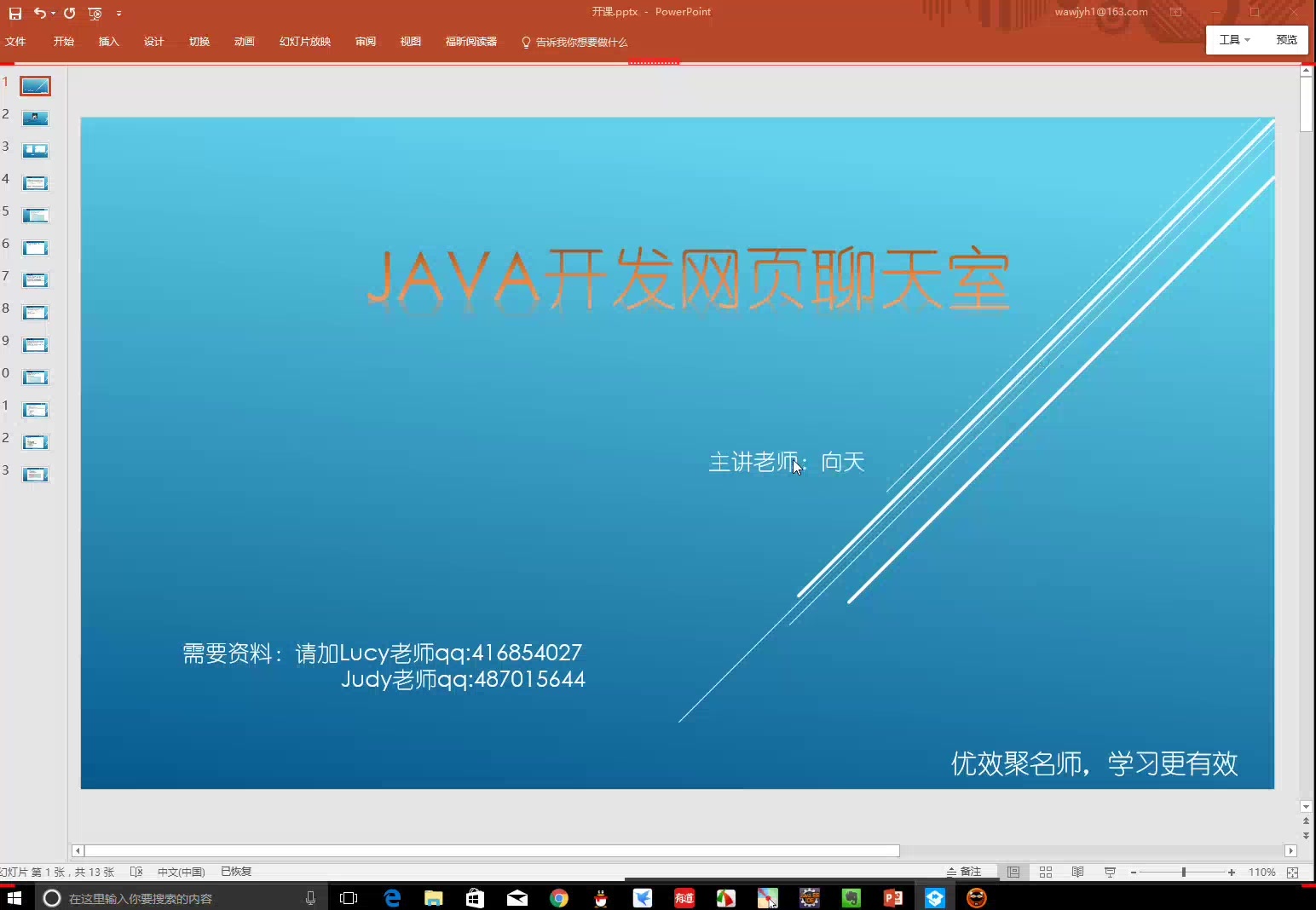Switch to the 动画 ribbon tab
The width and height of the screenshot is (1316, 910).
click(245, 42)
